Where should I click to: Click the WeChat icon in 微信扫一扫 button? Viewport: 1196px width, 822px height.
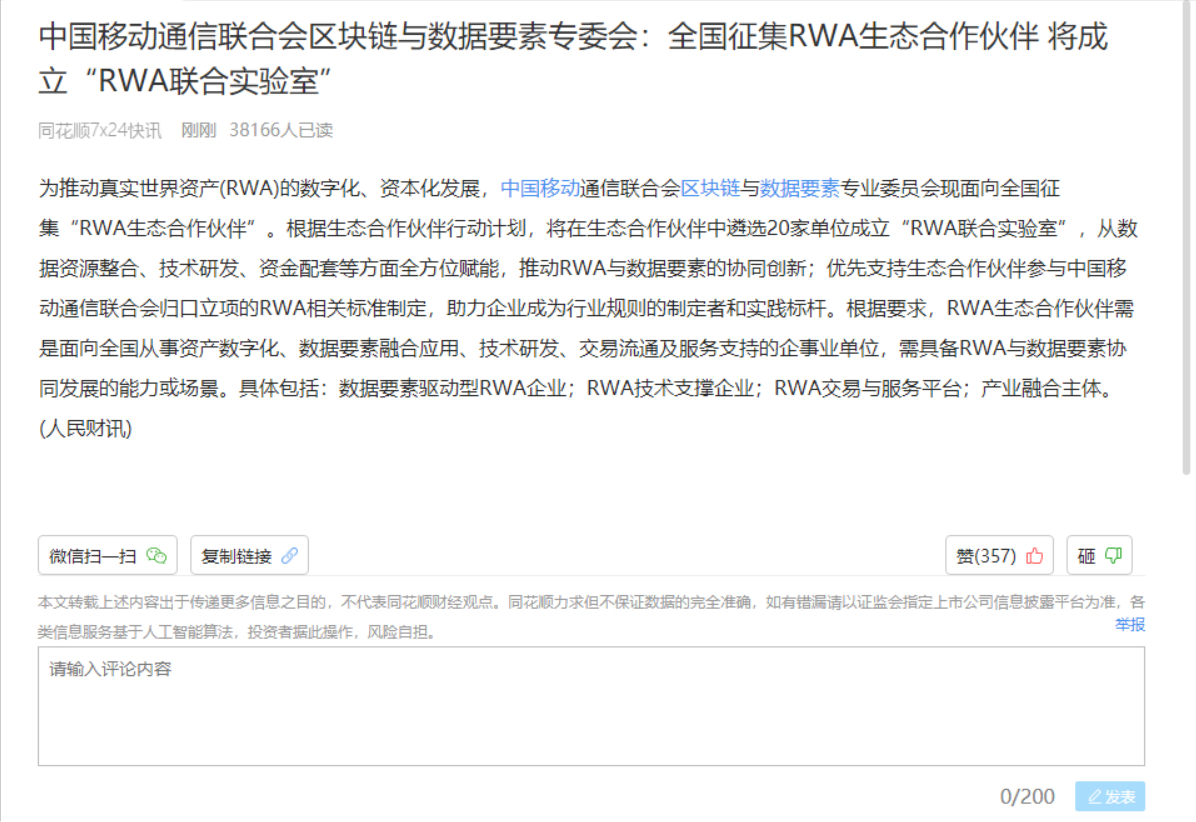pos(156,556)
